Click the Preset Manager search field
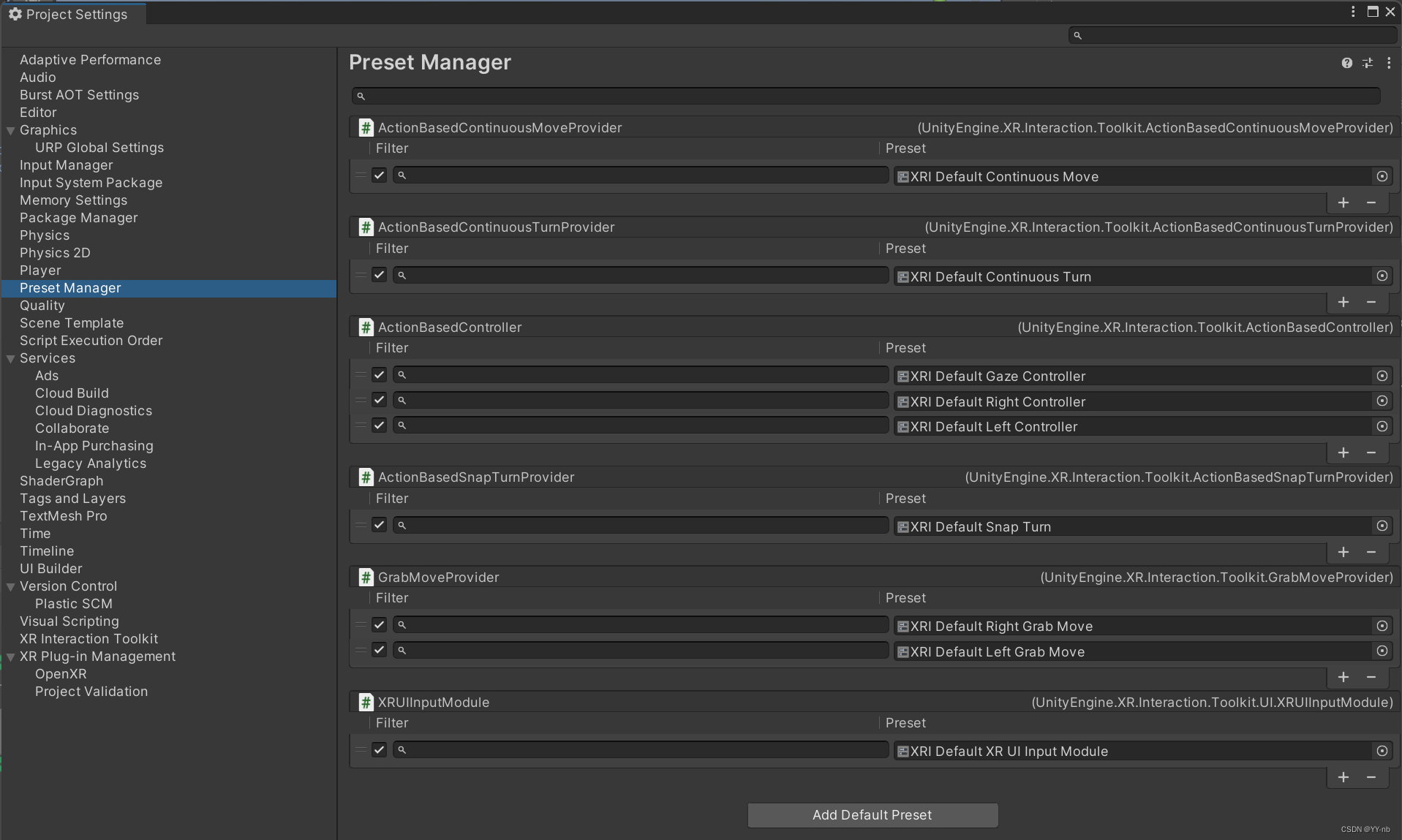Image resolution: width=1402 pixels, height=840 pixels. tap(866, 96)
